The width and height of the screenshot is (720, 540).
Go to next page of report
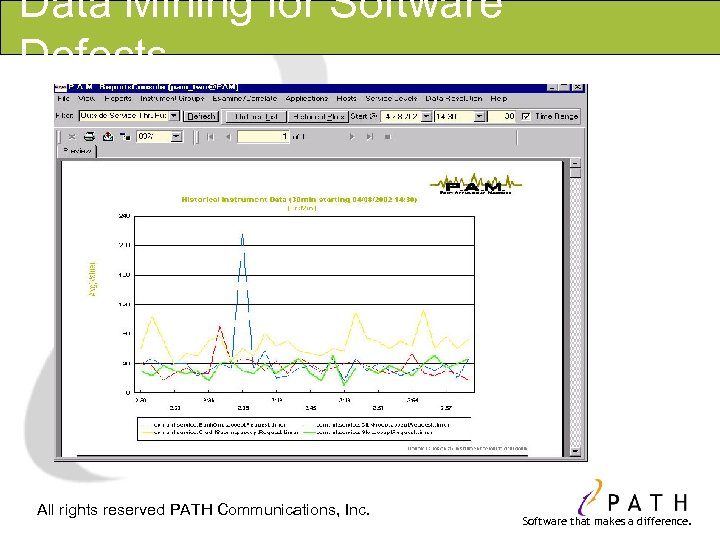pos(352,137)
